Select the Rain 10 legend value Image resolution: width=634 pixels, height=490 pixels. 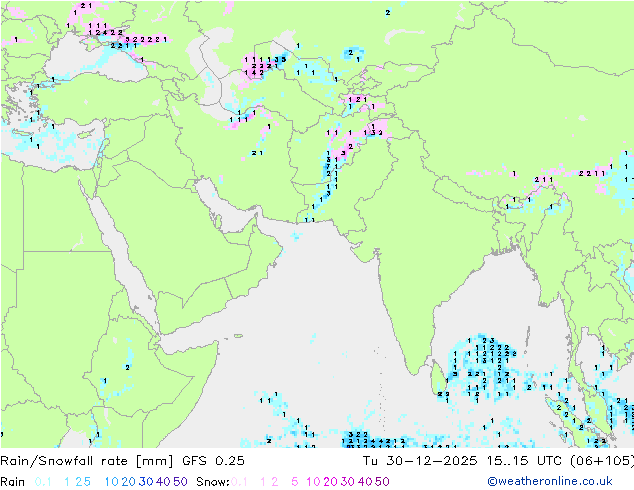tap(112, 482)
